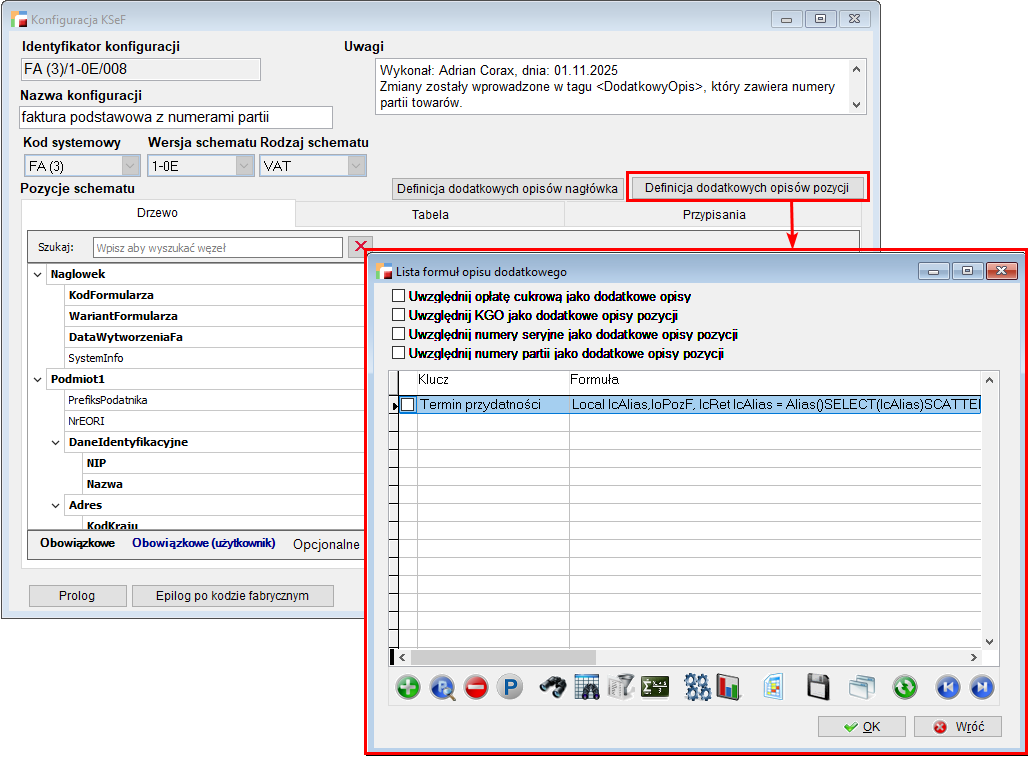Screen dimensions: 1030x757
Task: Click the 'Nazwa konfiguracji' text field
Action: click(x=176, y=118)
